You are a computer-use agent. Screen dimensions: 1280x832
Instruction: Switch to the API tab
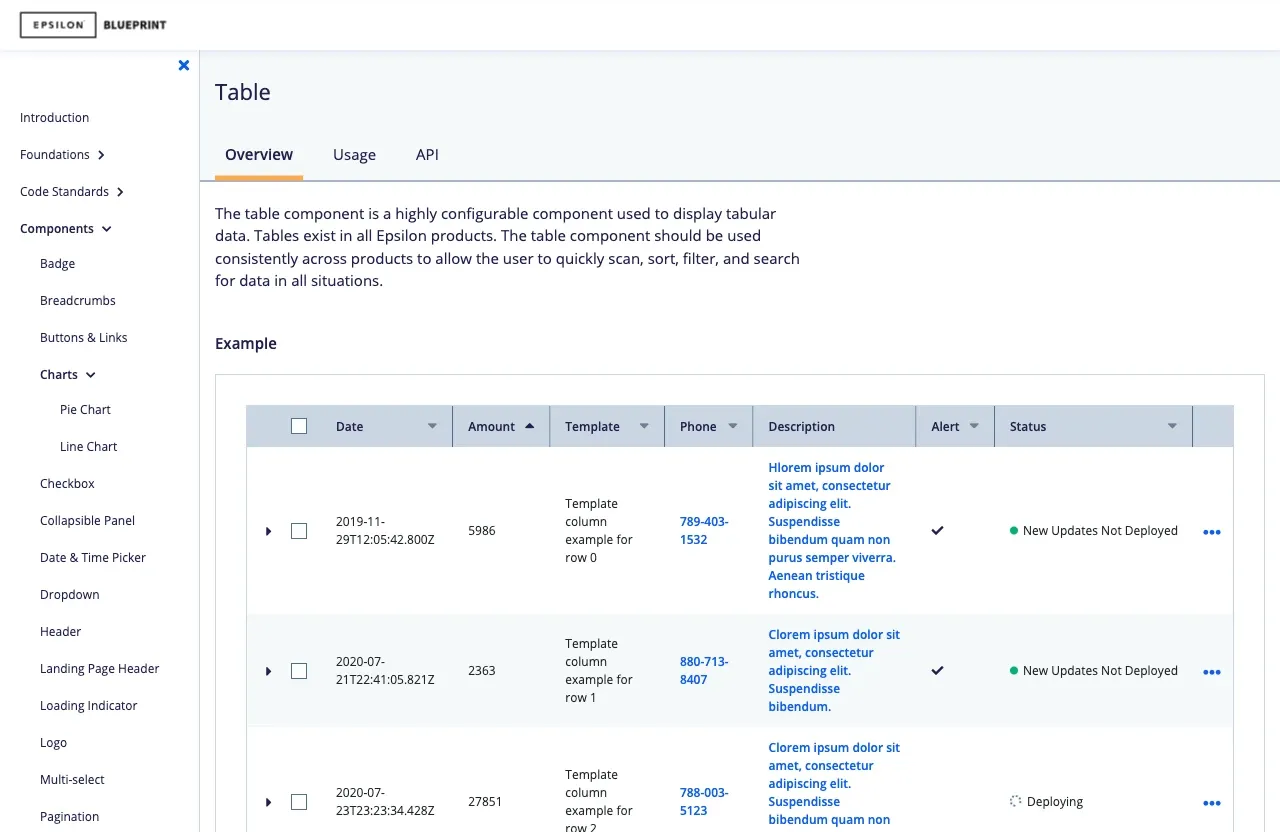click(x=427, y=155)
